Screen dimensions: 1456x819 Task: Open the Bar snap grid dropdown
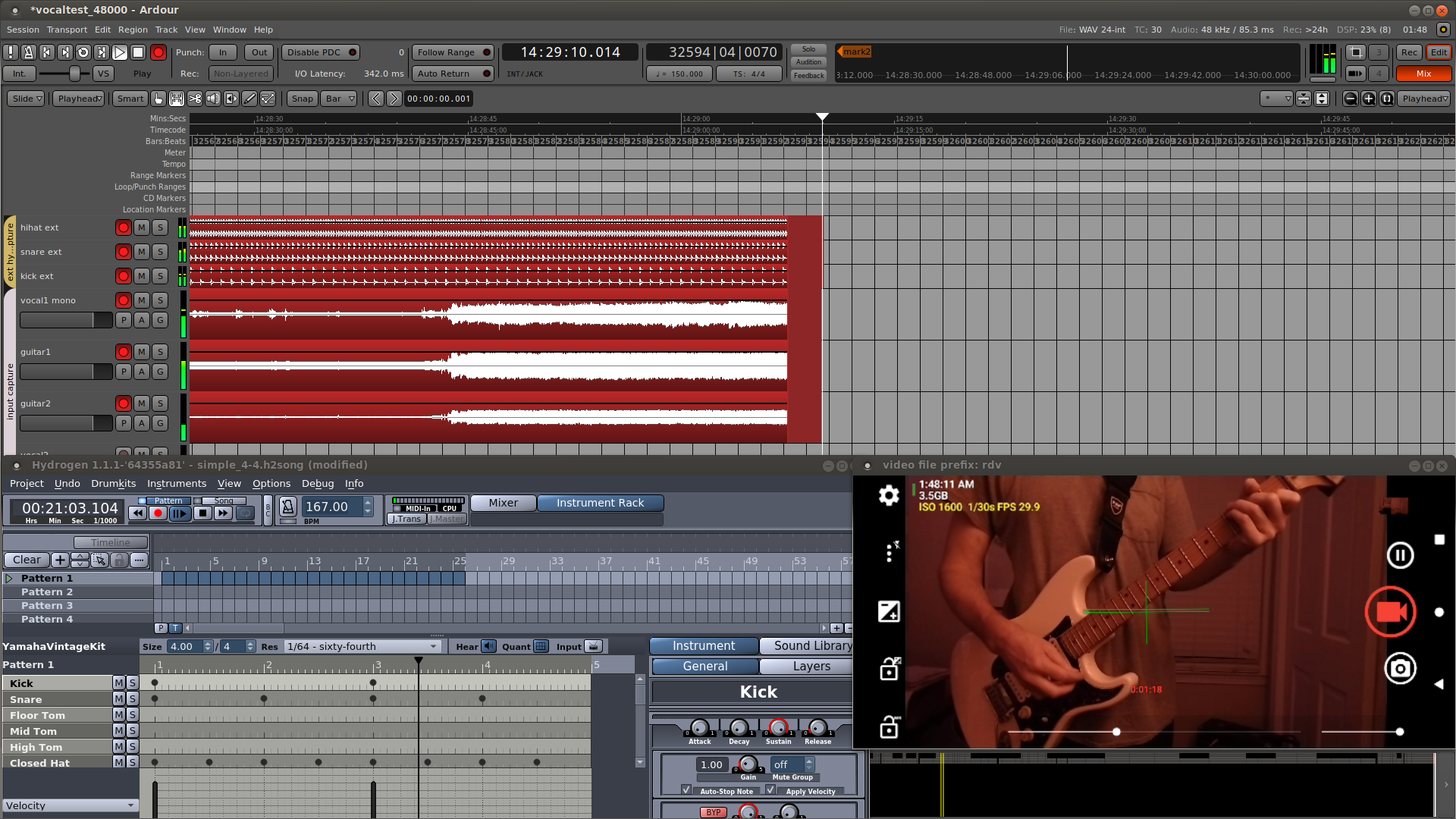click(x=339, y=99)
